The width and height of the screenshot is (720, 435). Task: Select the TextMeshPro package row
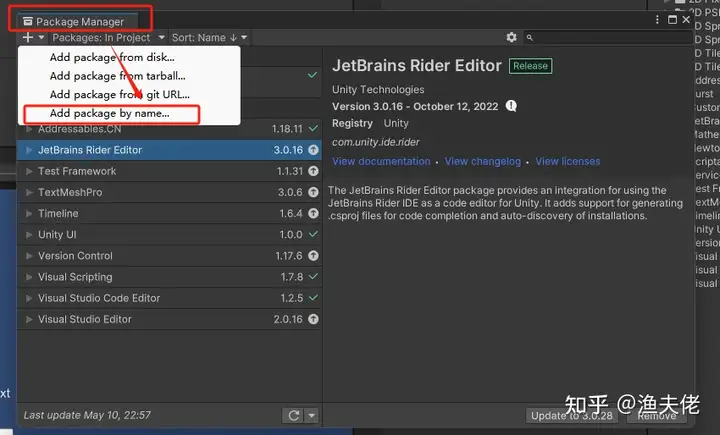click(169, 192)
